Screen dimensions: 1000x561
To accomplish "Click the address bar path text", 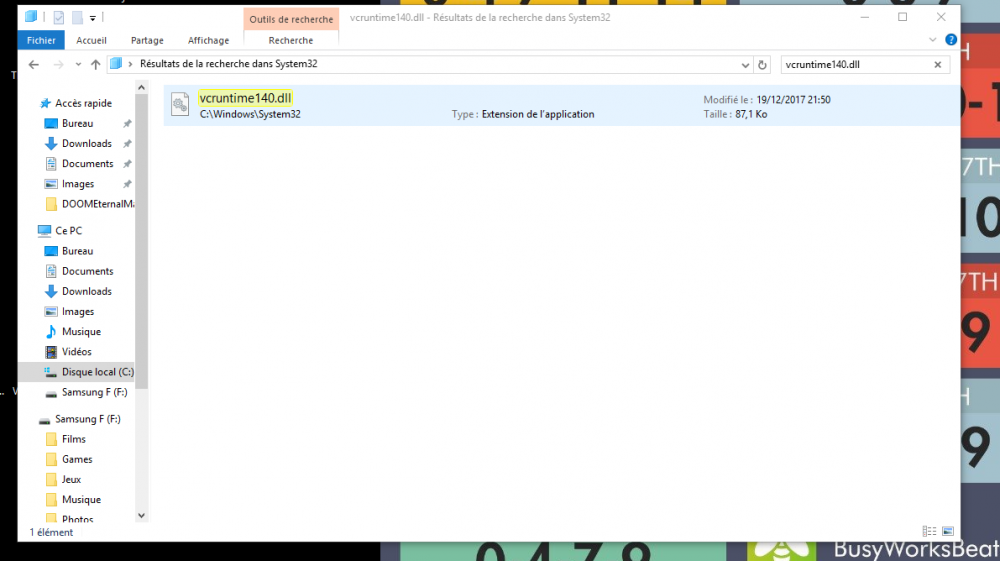I will [x=228, y=64].
